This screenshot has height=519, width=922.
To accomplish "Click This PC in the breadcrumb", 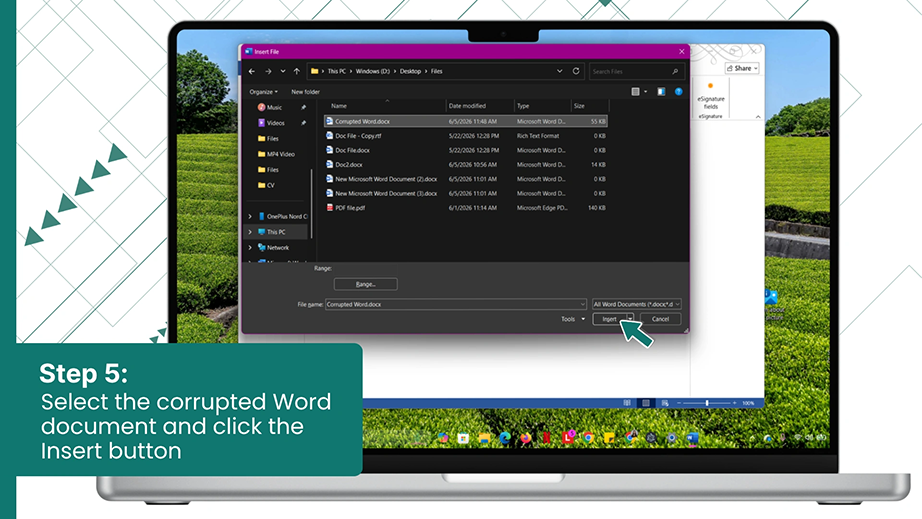I will [x=337, y=71].
